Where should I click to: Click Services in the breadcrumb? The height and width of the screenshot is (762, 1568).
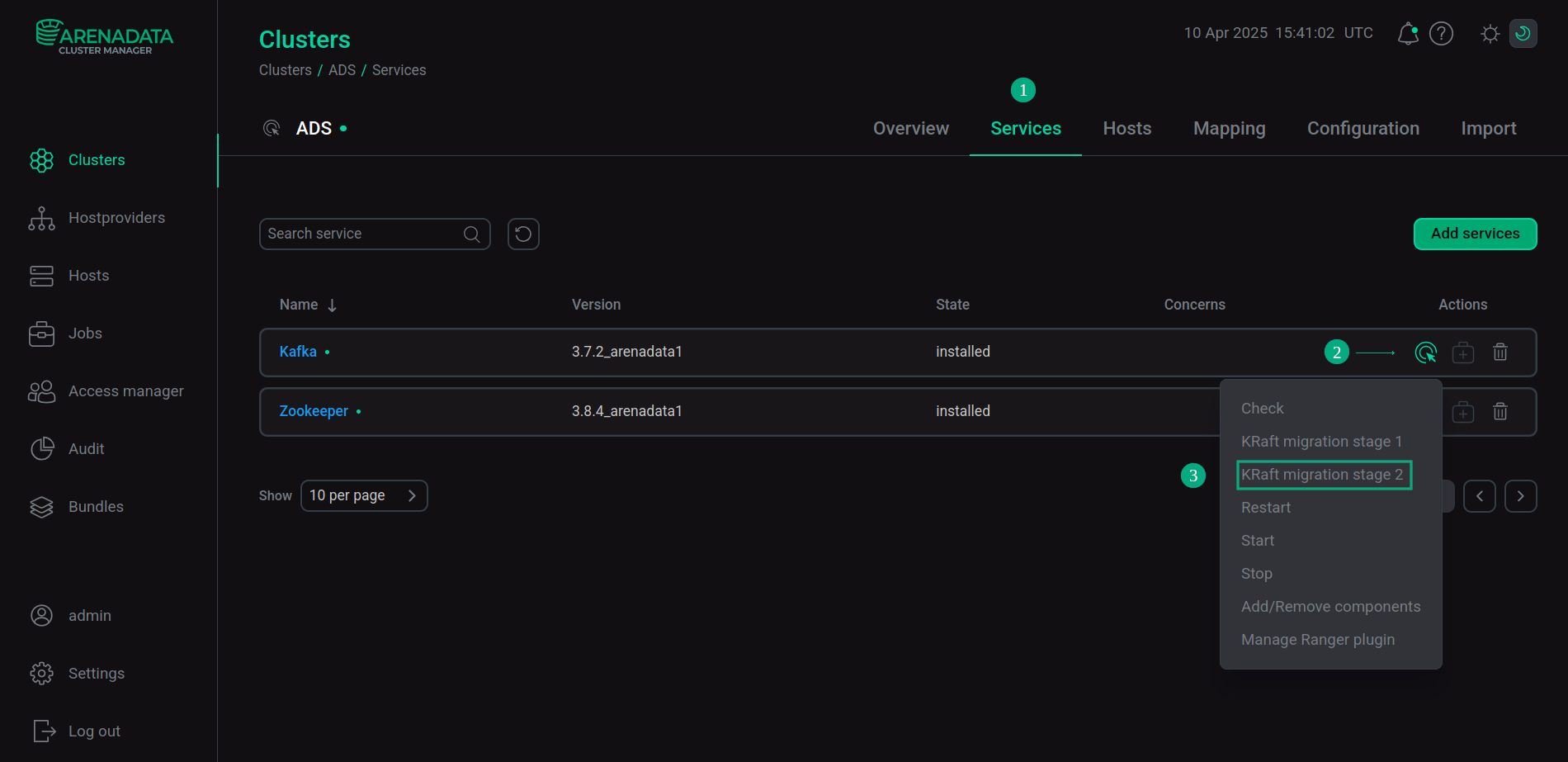399,70
